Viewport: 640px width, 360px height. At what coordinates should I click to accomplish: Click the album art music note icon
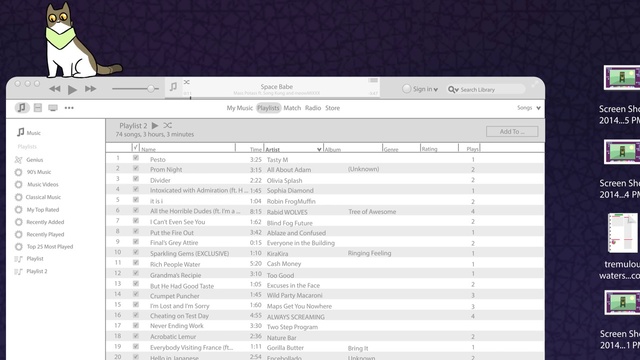point(173,87)
